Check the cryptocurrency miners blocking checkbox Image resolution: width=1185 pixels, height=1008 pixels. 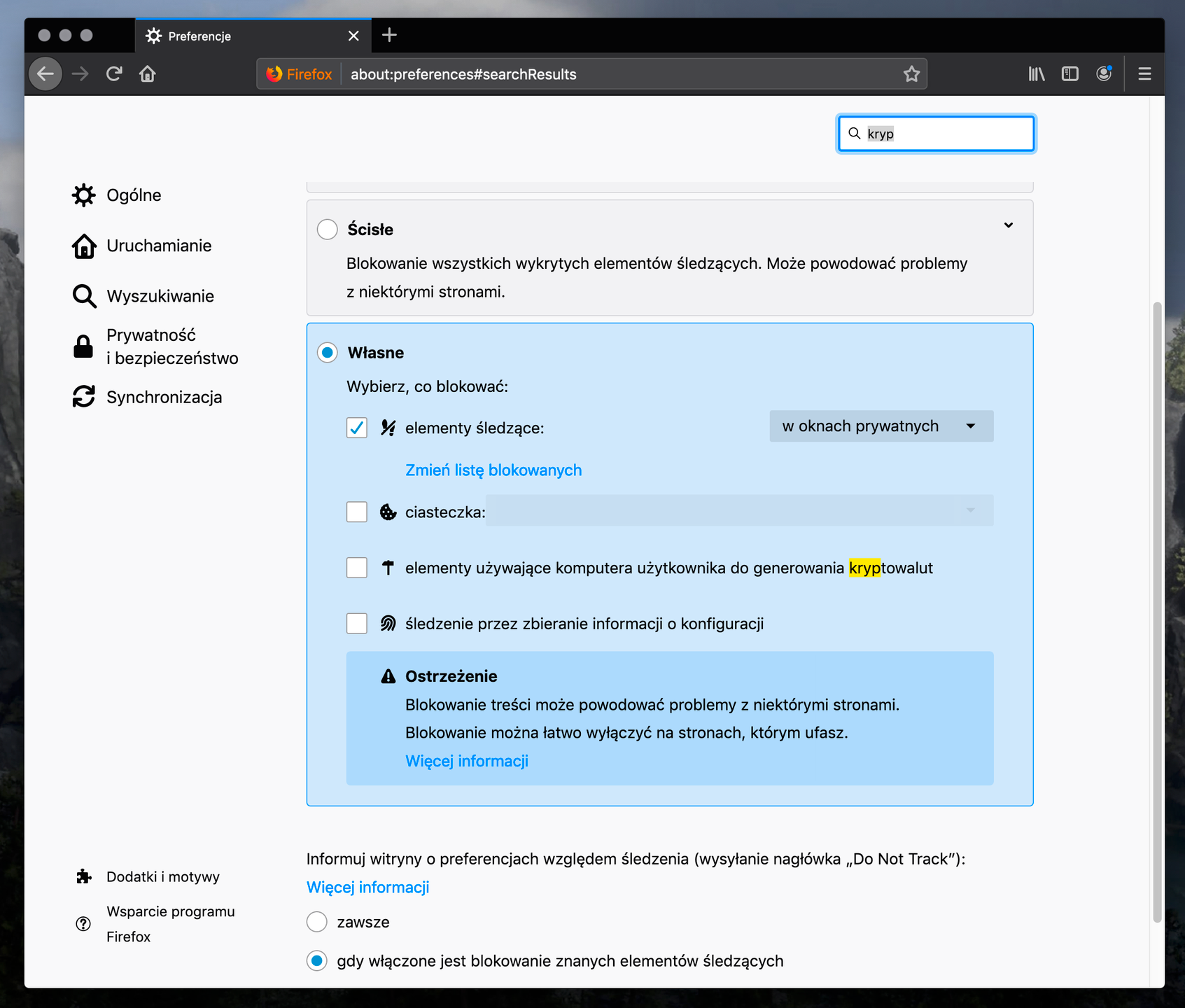click(357, 568)
